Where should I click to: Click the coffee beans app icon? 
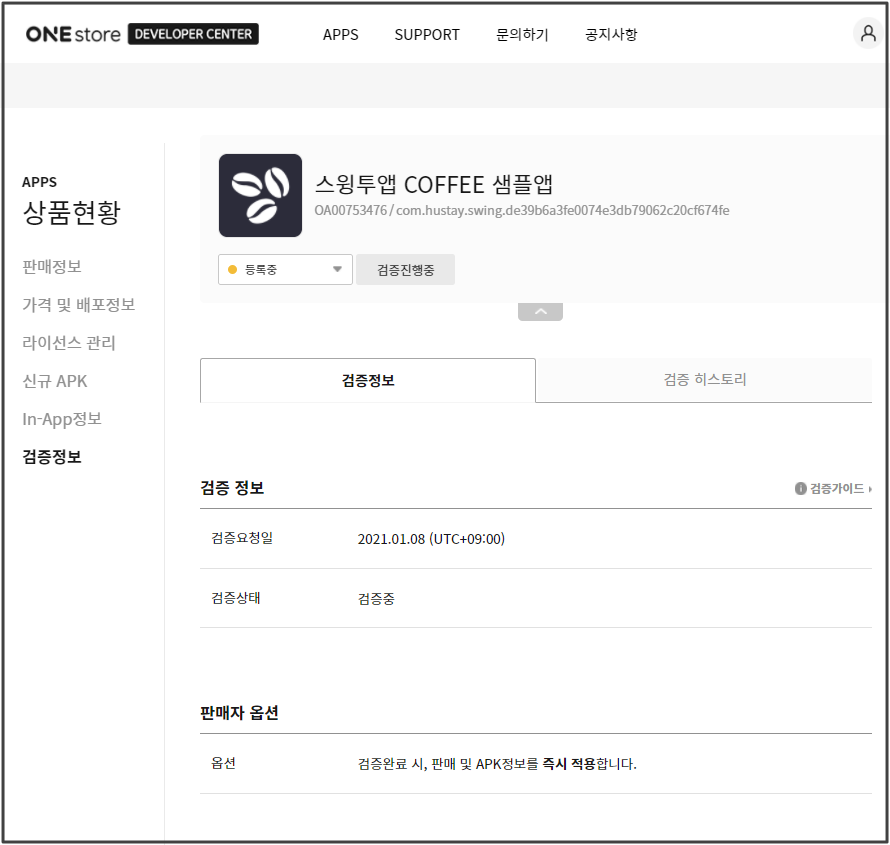pos(260,195)
